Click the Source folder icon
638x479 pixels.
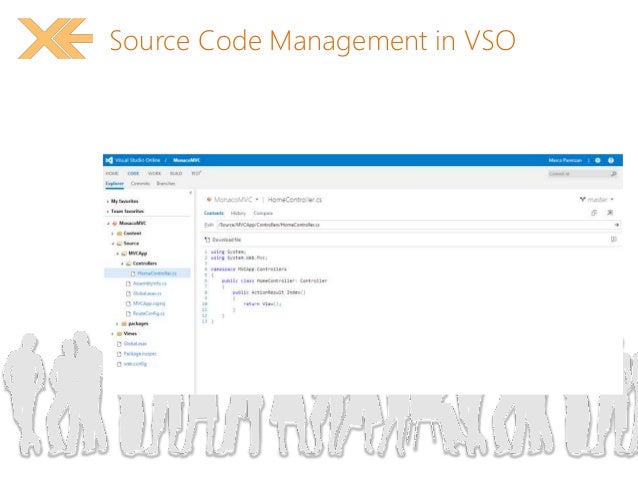(120, 243)
